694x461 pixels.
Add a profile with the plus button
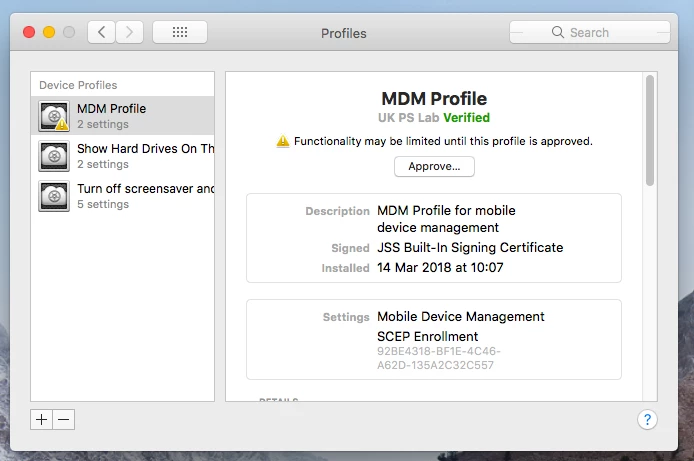(41, 419)
